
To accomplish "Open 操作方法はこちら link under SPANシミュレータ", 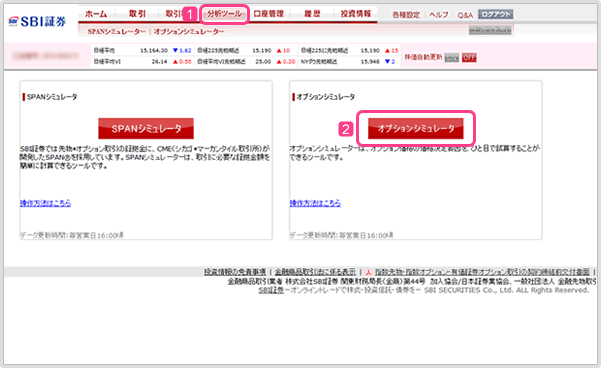I will pos(46,203).
